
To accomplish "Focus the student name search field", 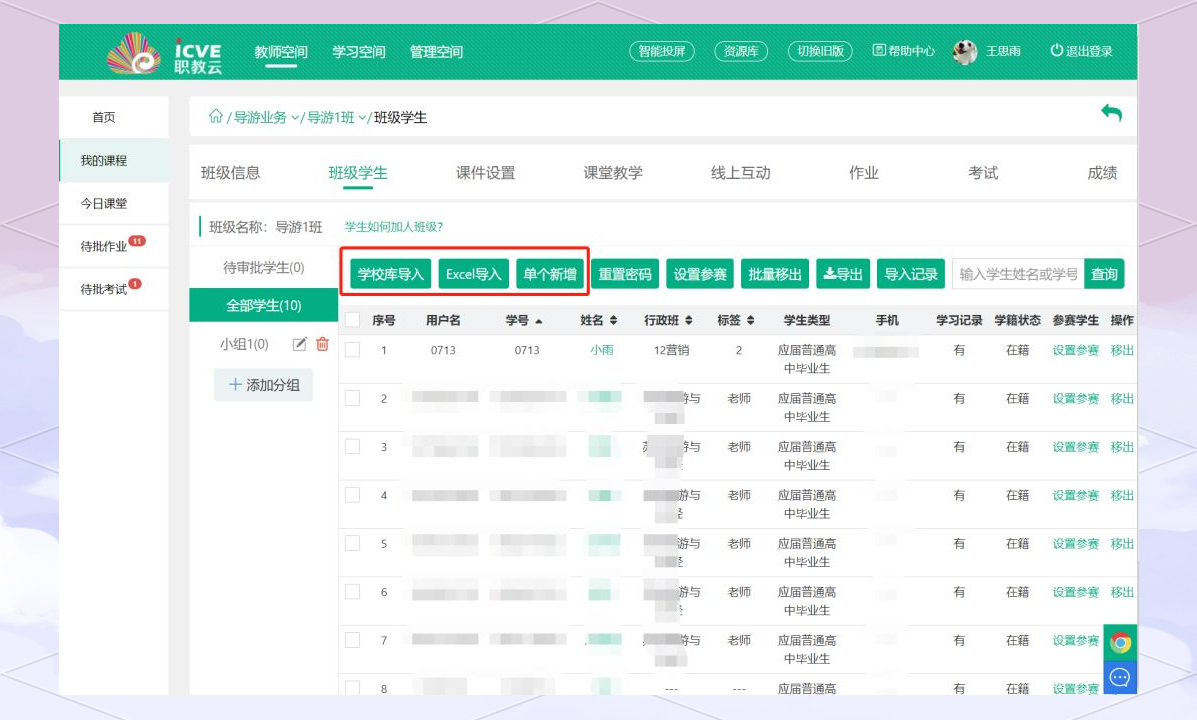I will (1018, 274).
